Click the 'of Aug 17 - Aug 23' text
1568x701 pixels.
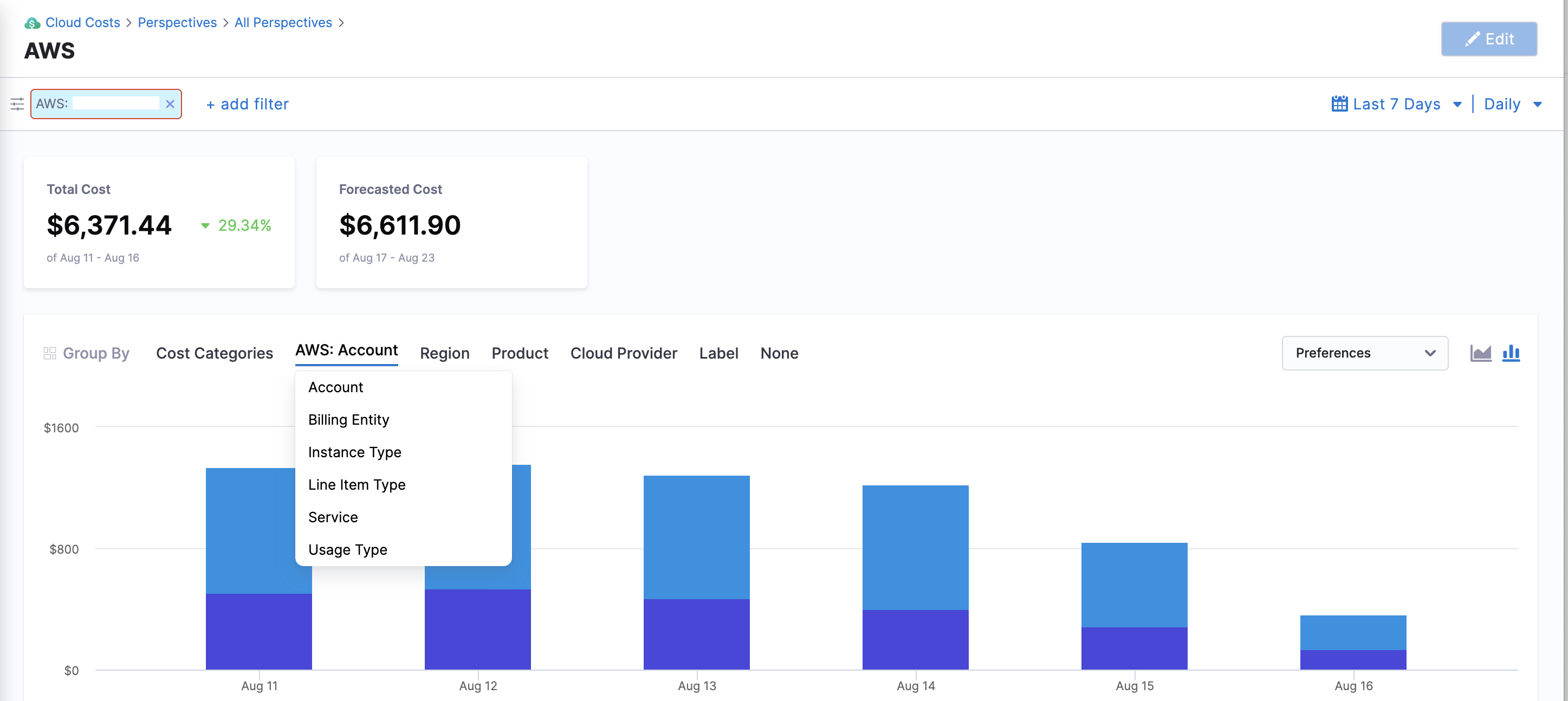pyautogui.click(x=386, y=258)
